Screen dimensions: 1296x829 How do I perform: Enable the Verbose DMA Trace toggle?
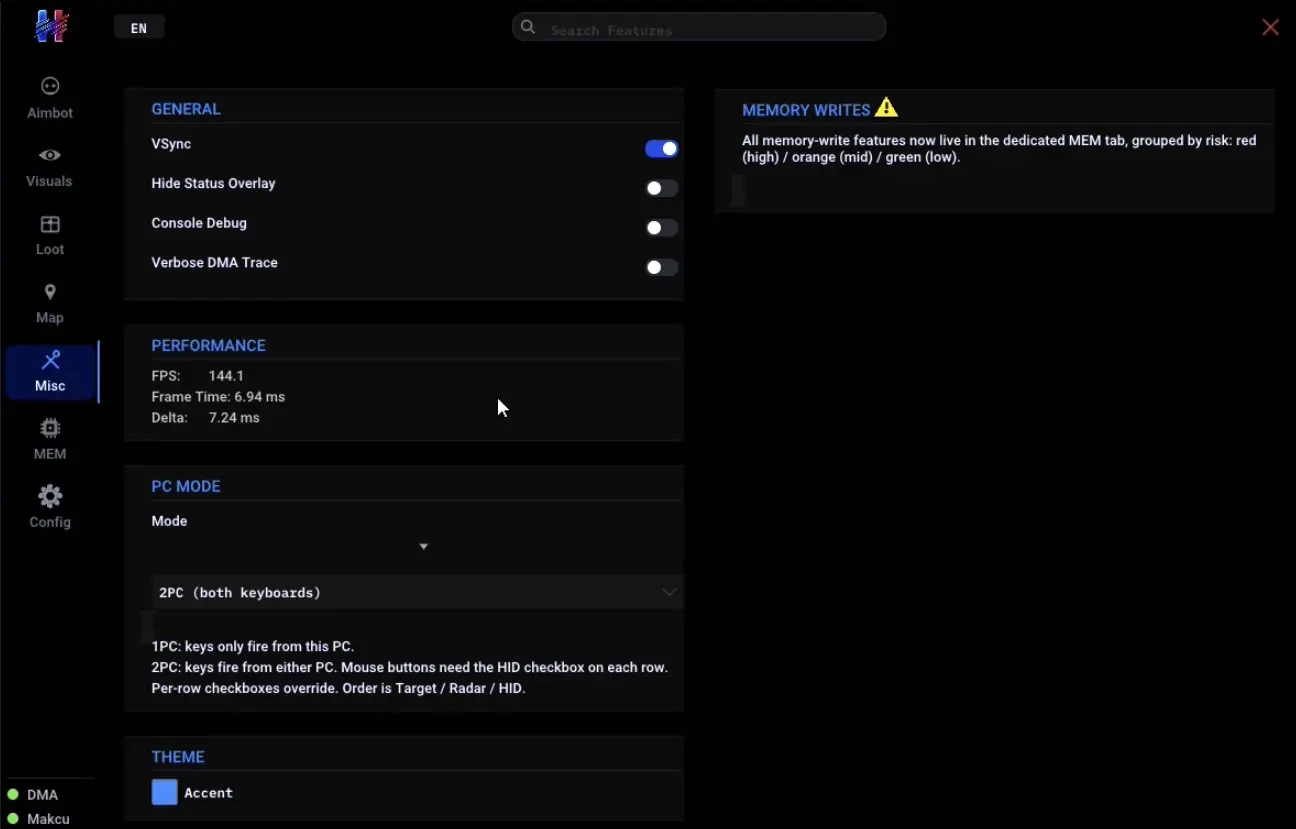(x=661, y=267)
